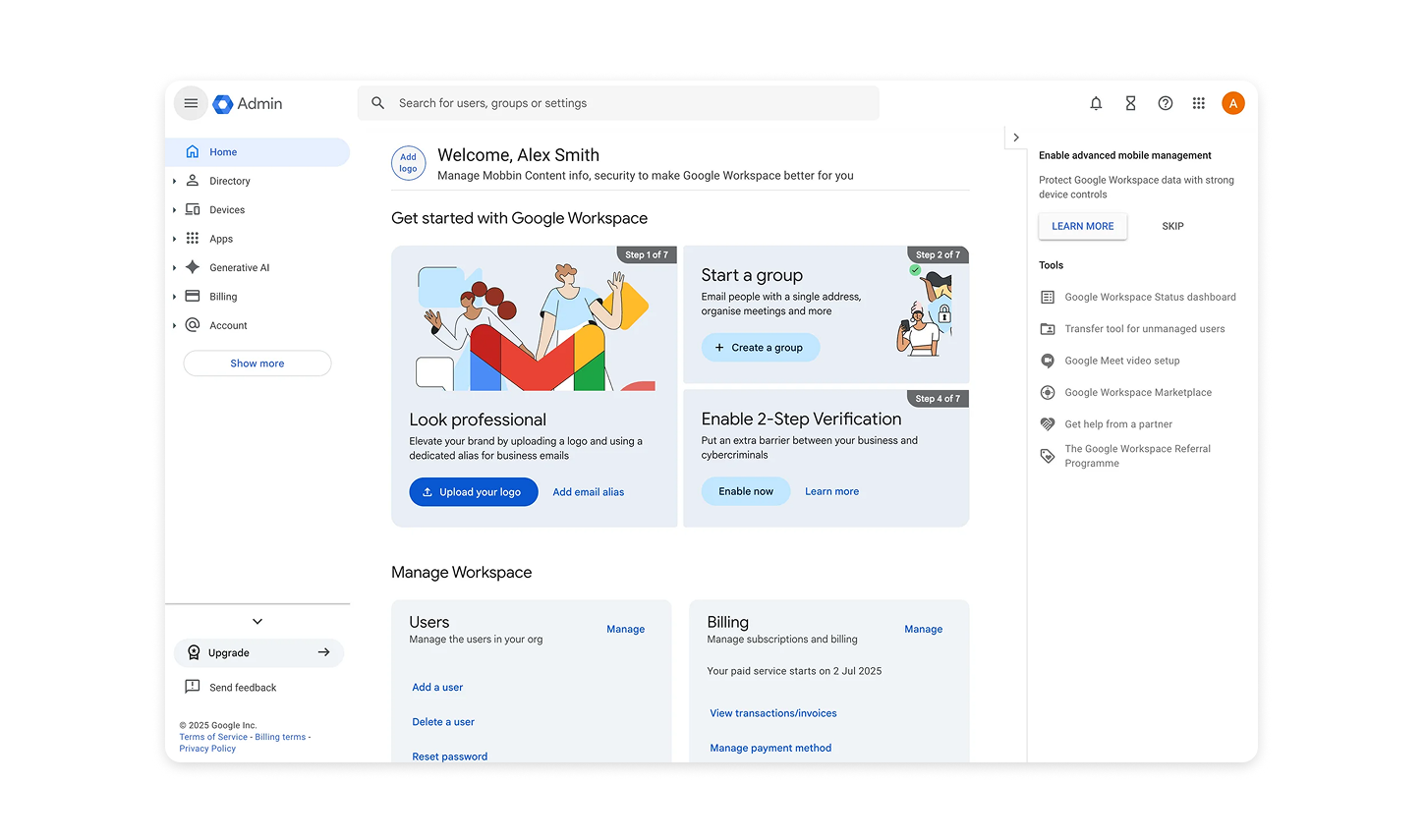The width and height of the screenshot is (1425, 840).
Task: Click the Billing card icon in sidebar
Action: click(x=193, y=296)
